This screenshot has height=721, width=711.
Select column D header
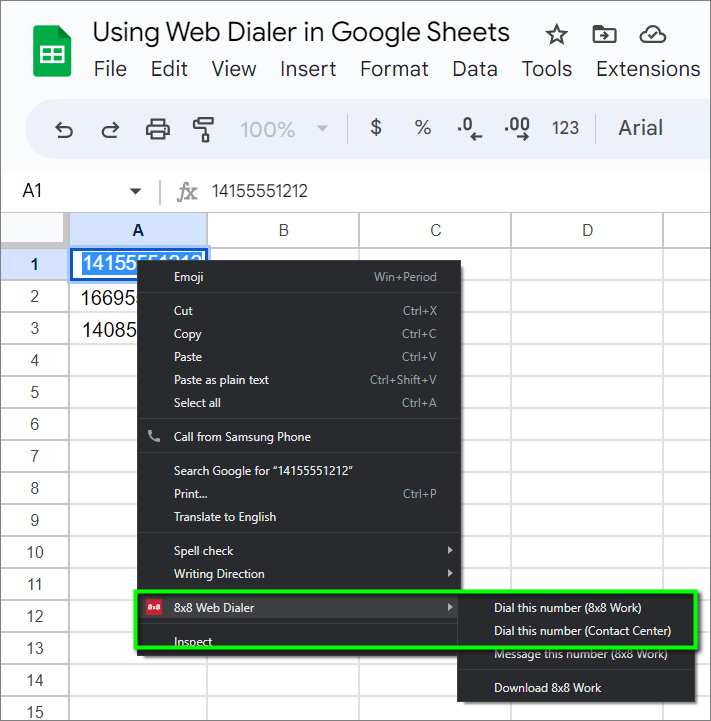[587, 230]
